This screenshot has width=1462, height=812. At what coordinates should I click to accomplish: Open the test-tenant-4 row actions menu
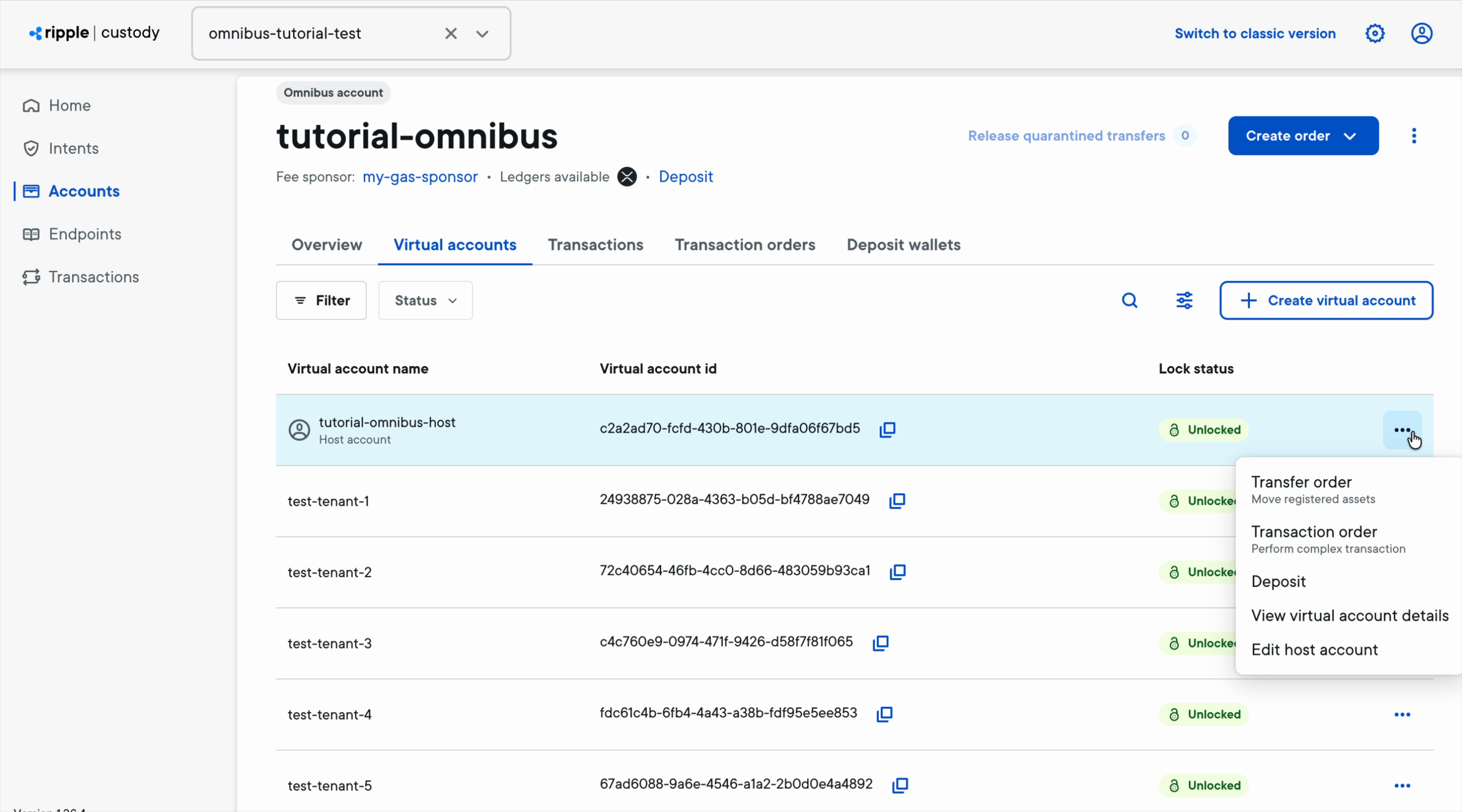1402,715
